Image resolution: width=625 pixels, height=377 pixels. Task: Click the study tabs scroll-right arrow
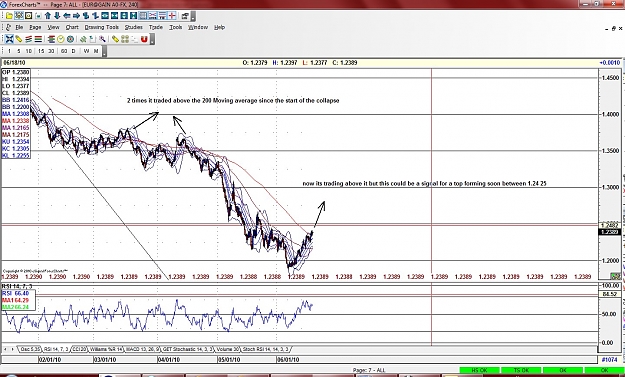[12, 349]
